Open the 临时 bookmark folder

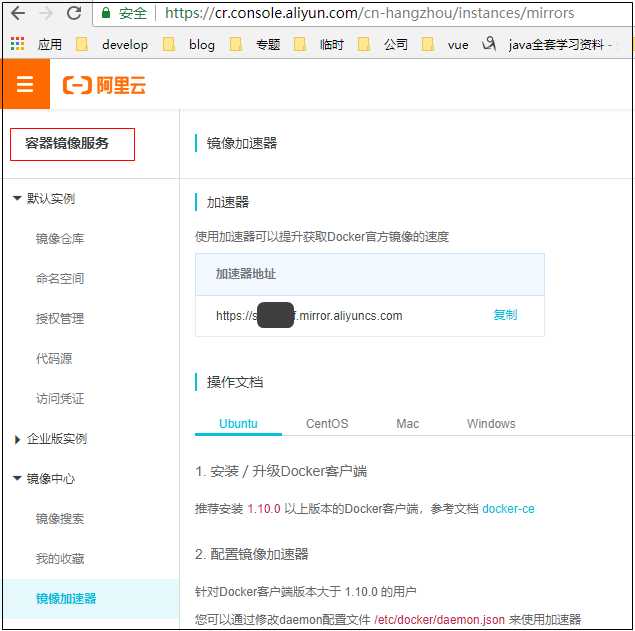click(x=318, y=44)
